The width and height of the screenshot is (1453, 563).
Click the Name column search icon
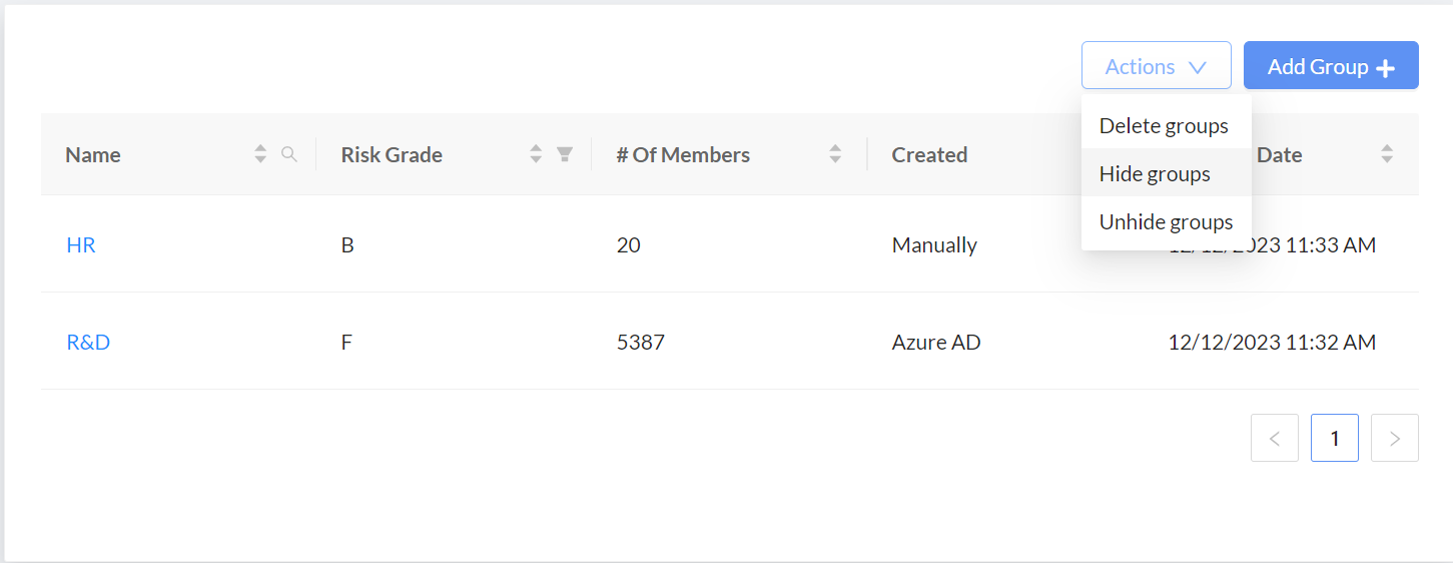289,154
